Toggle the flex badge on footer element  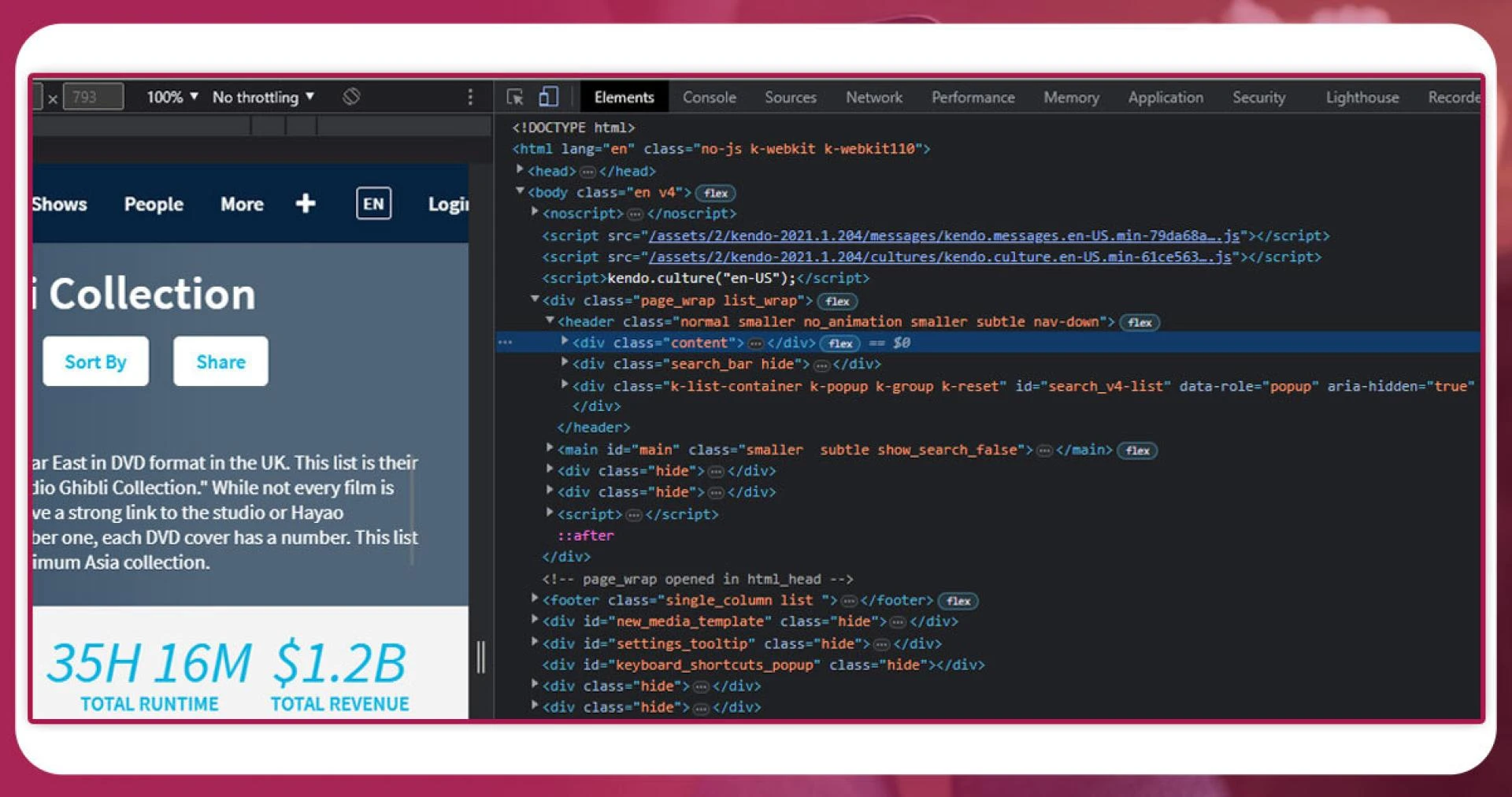[958, 601]
